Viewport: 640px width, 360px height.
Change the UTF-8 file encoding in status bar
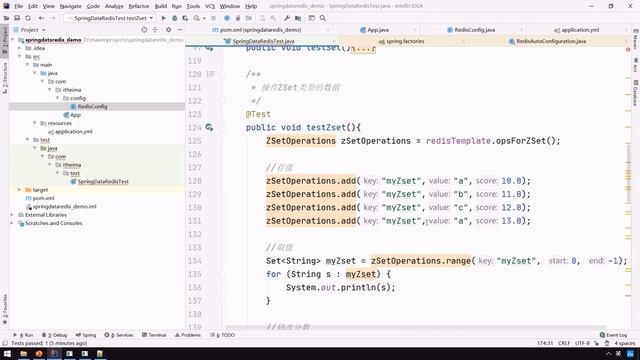pyautogui.click(x=582, y=343)
